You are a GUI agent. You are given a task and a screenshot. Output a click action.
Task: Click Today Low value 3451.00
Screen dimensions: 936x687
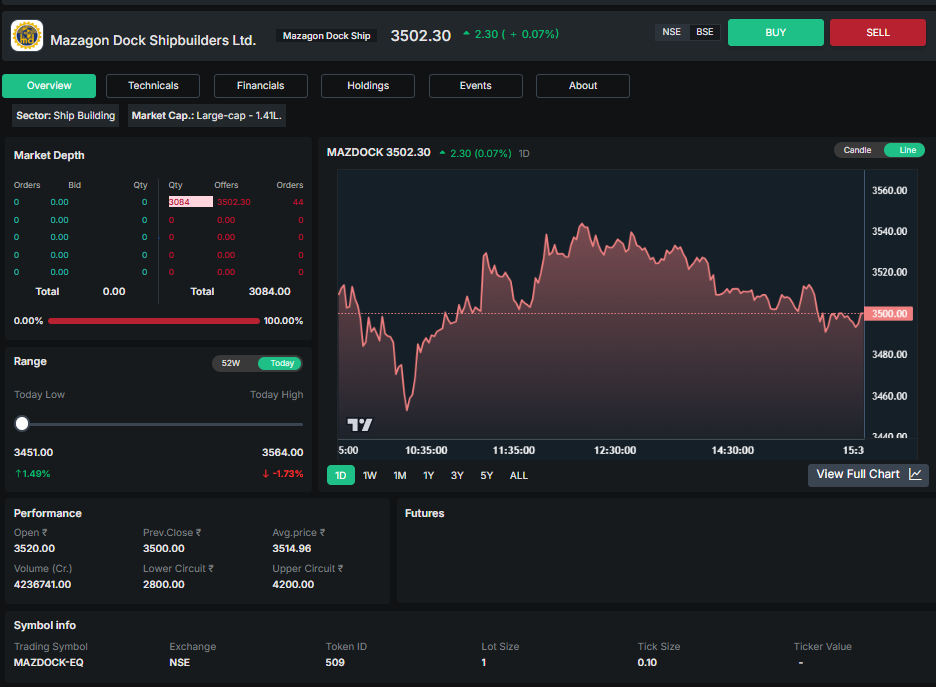[x=33, y=452]
